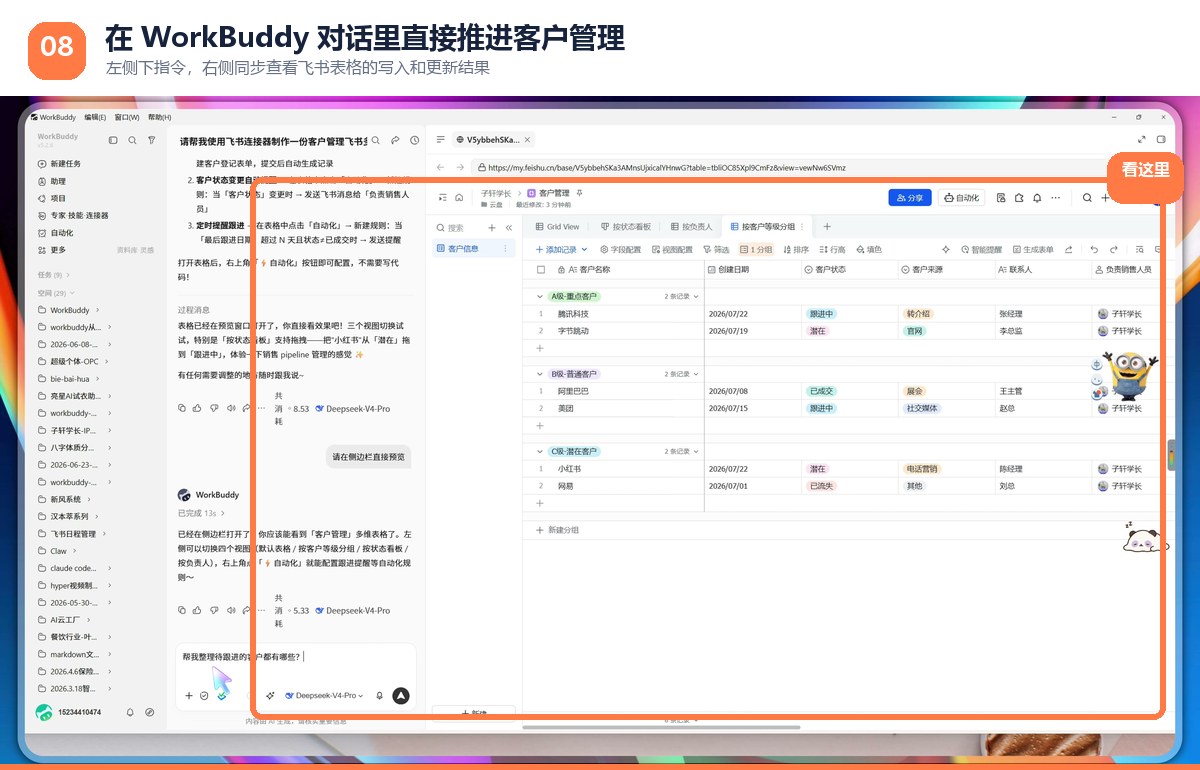Focus the chat message input box

pos(296,658)
